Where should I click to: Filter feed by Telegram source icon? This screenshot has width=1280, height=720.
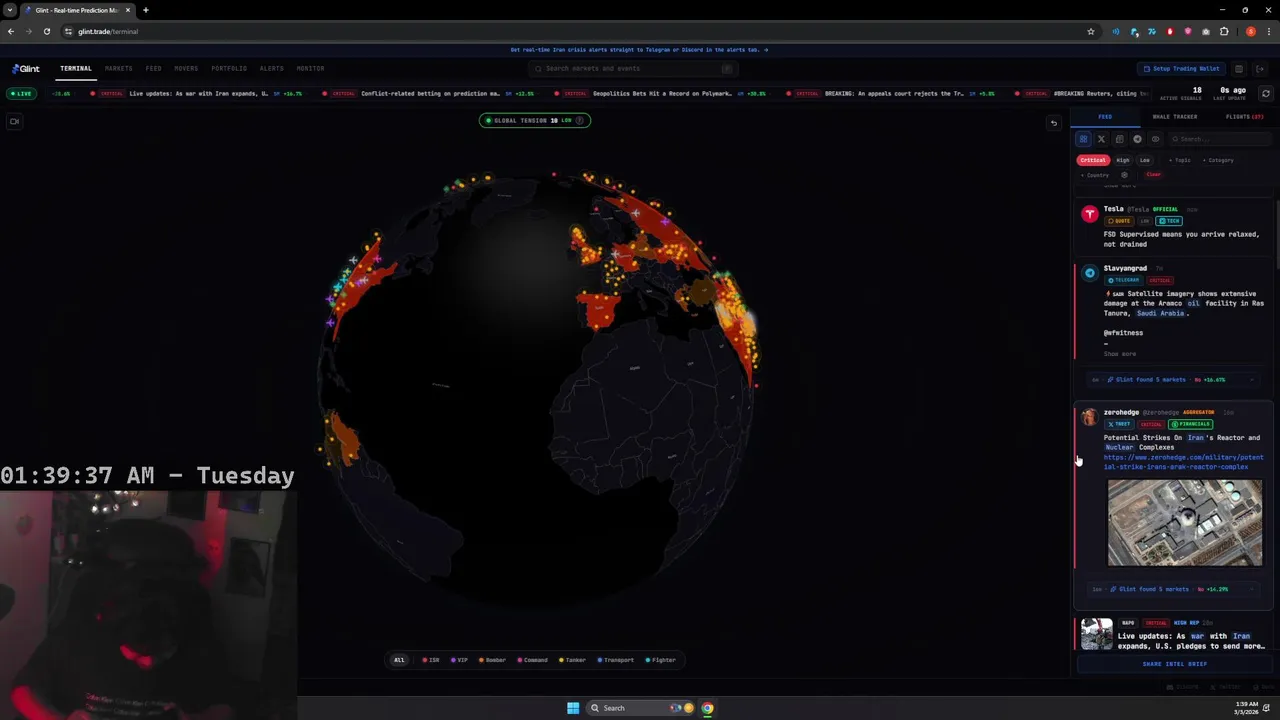point(1137,139)
